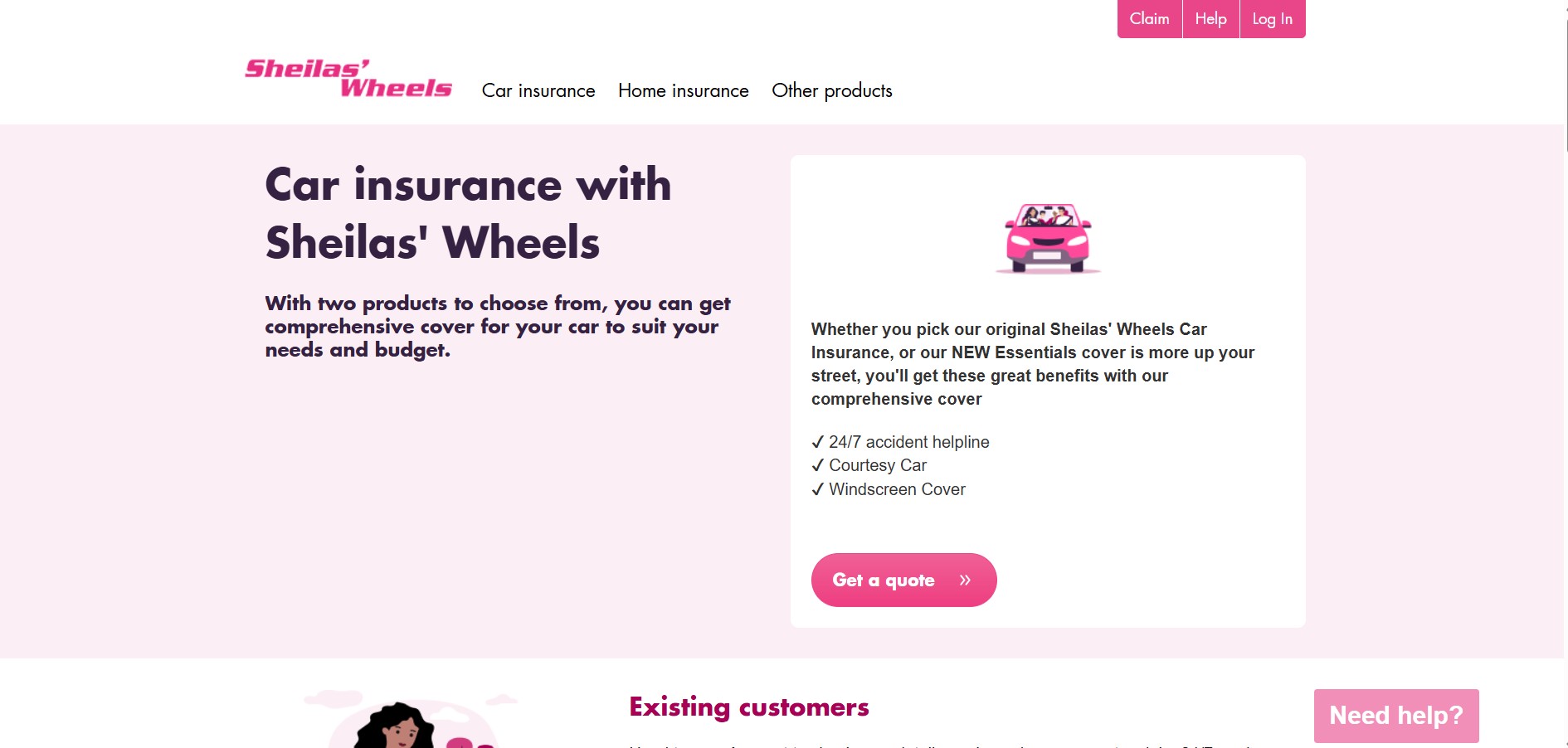Click the Existing customers heading
Viewport: 1568px width, 748px height.
point(748,707)
